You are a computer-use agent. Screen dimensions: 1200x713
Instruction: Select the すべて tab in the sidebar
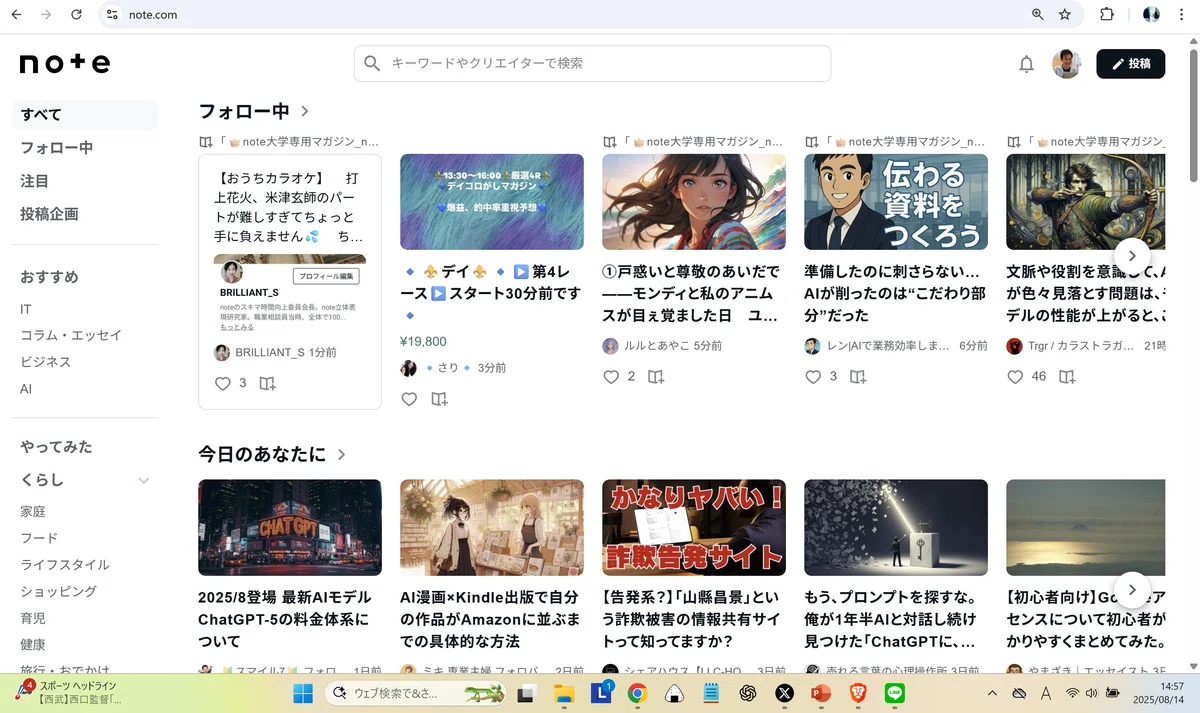pyautogui.click(x=85, y=115)
